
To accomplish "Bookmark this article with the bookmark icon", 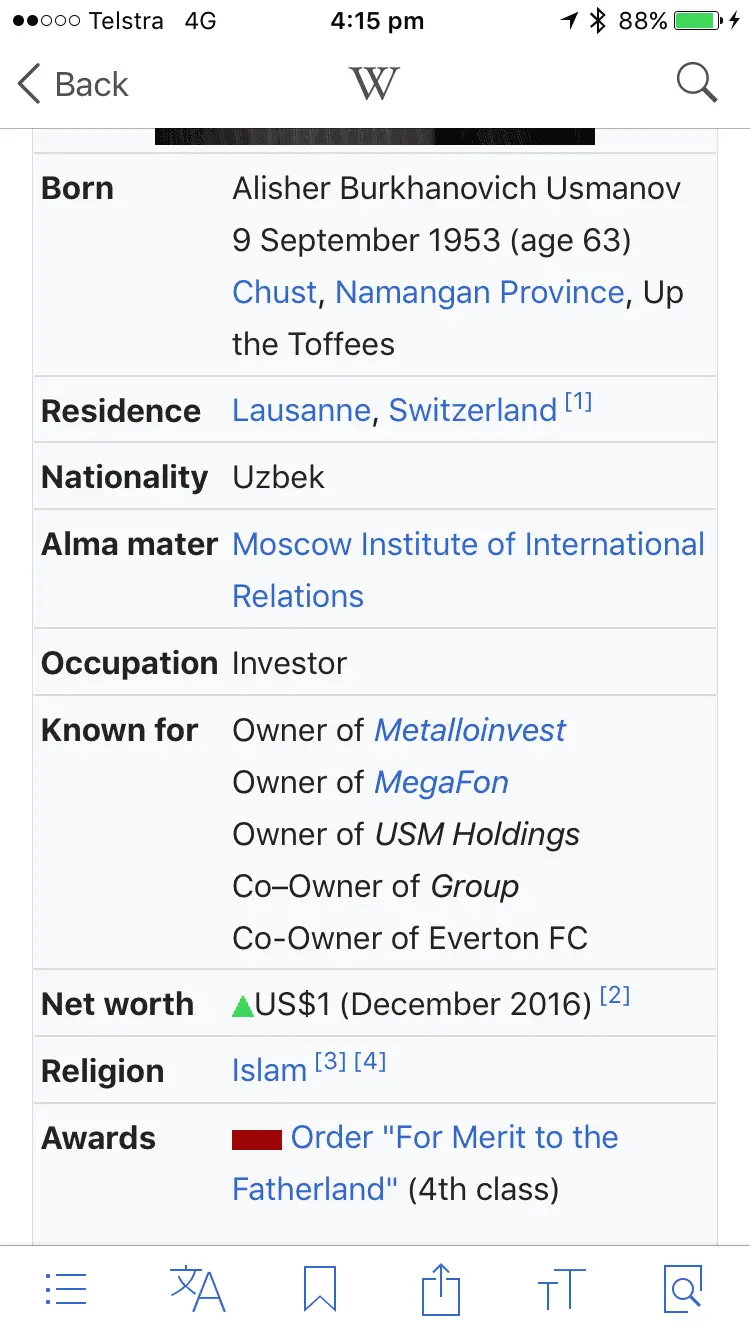I will 320,1289.
